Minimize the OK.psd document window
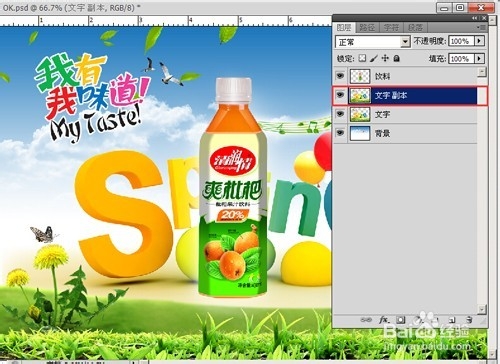500x364 pixels. pos(444,8)
